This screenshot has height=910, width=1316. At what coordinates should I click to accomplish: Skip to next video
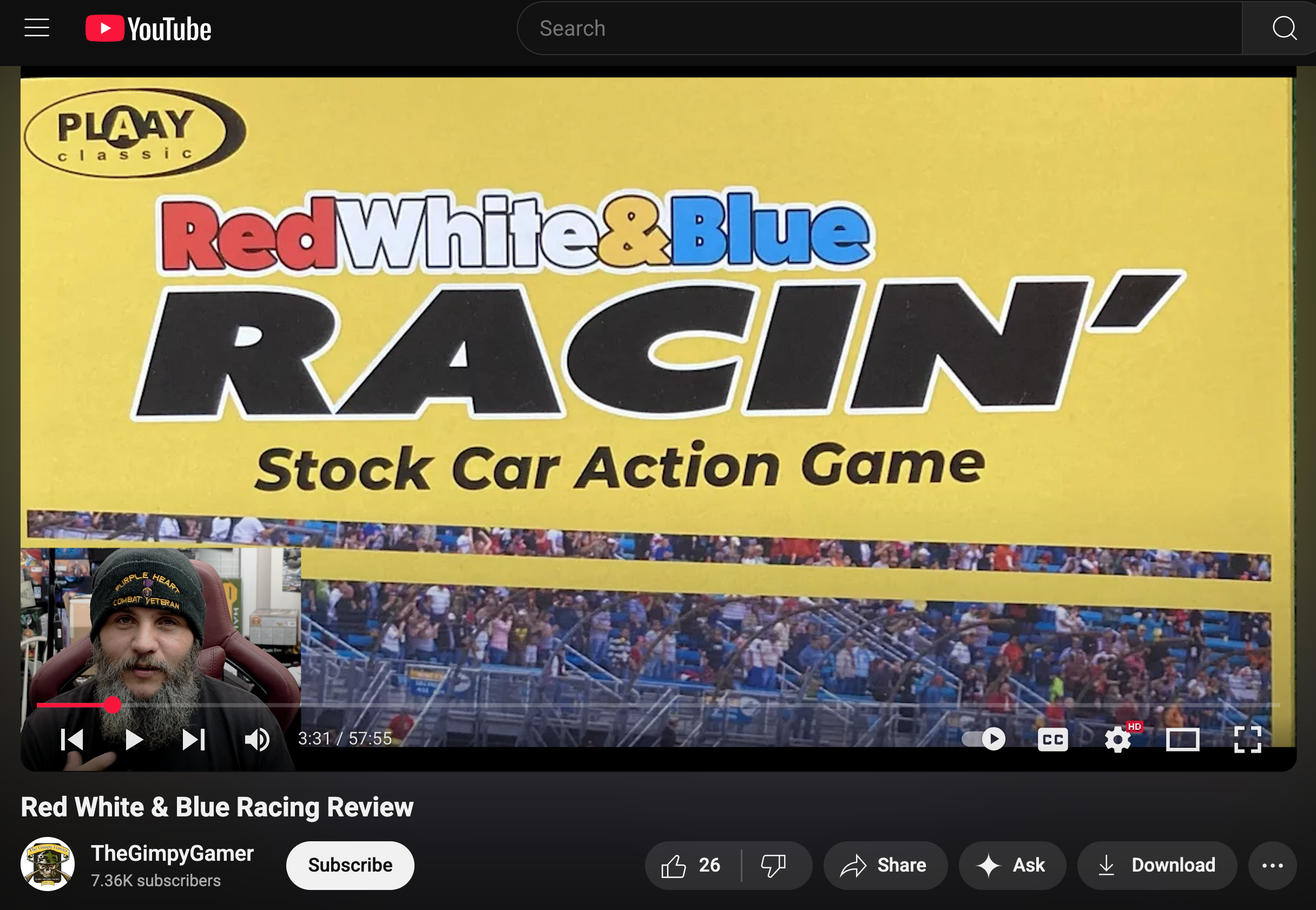pos(194,740)
